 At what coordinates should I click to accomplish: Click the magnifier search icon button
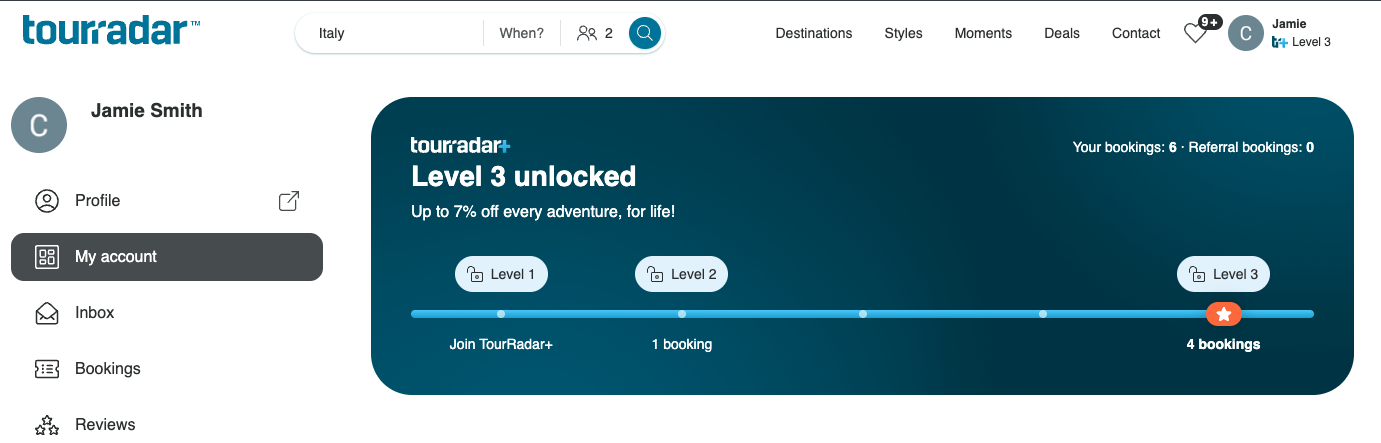645,33
